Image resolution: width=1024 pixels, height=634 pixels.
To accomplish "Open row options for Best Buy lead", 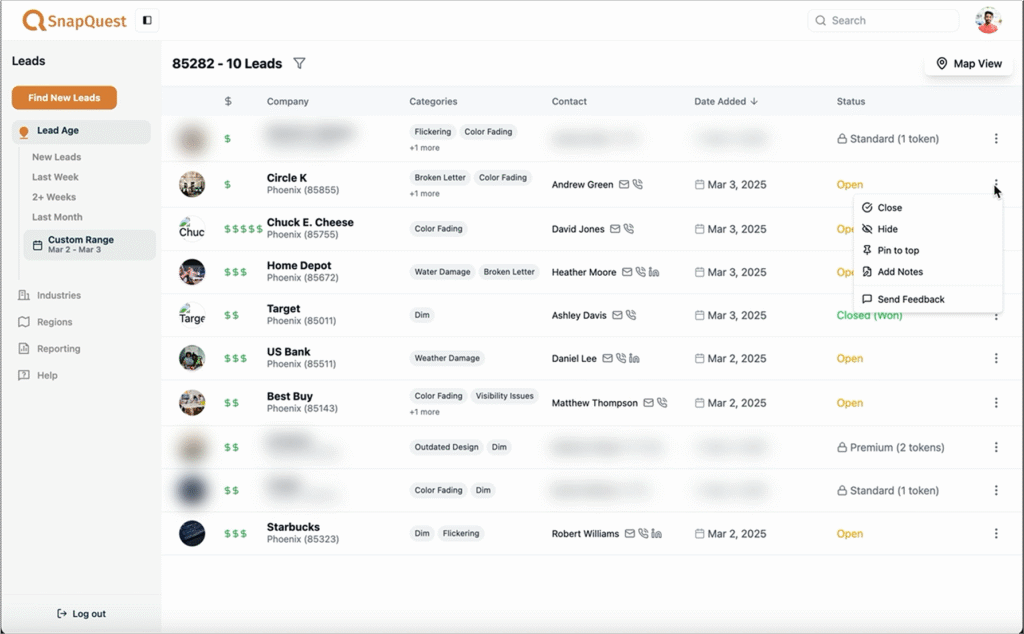I will click(x=996, y=403).
